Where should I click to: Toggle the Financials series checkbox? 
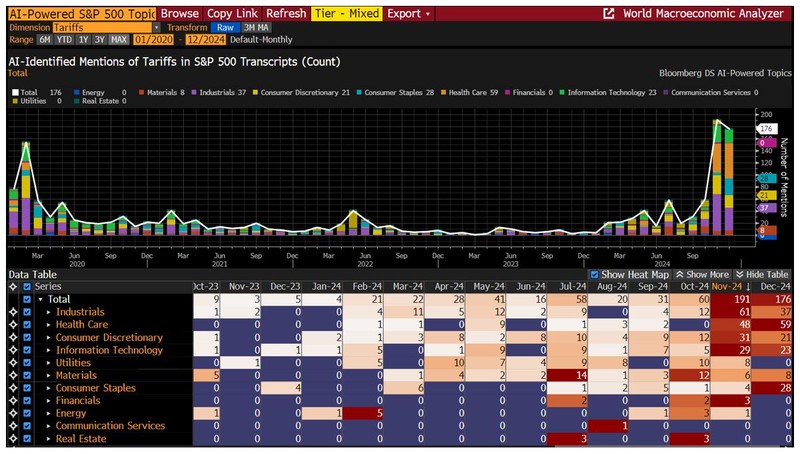pyautogui.click(x=27, y=400)
